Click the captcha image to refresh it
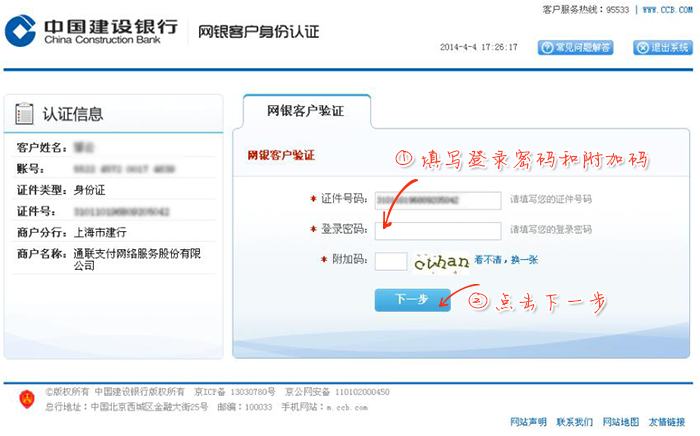The image size is (700, 436). pos(441,262)
